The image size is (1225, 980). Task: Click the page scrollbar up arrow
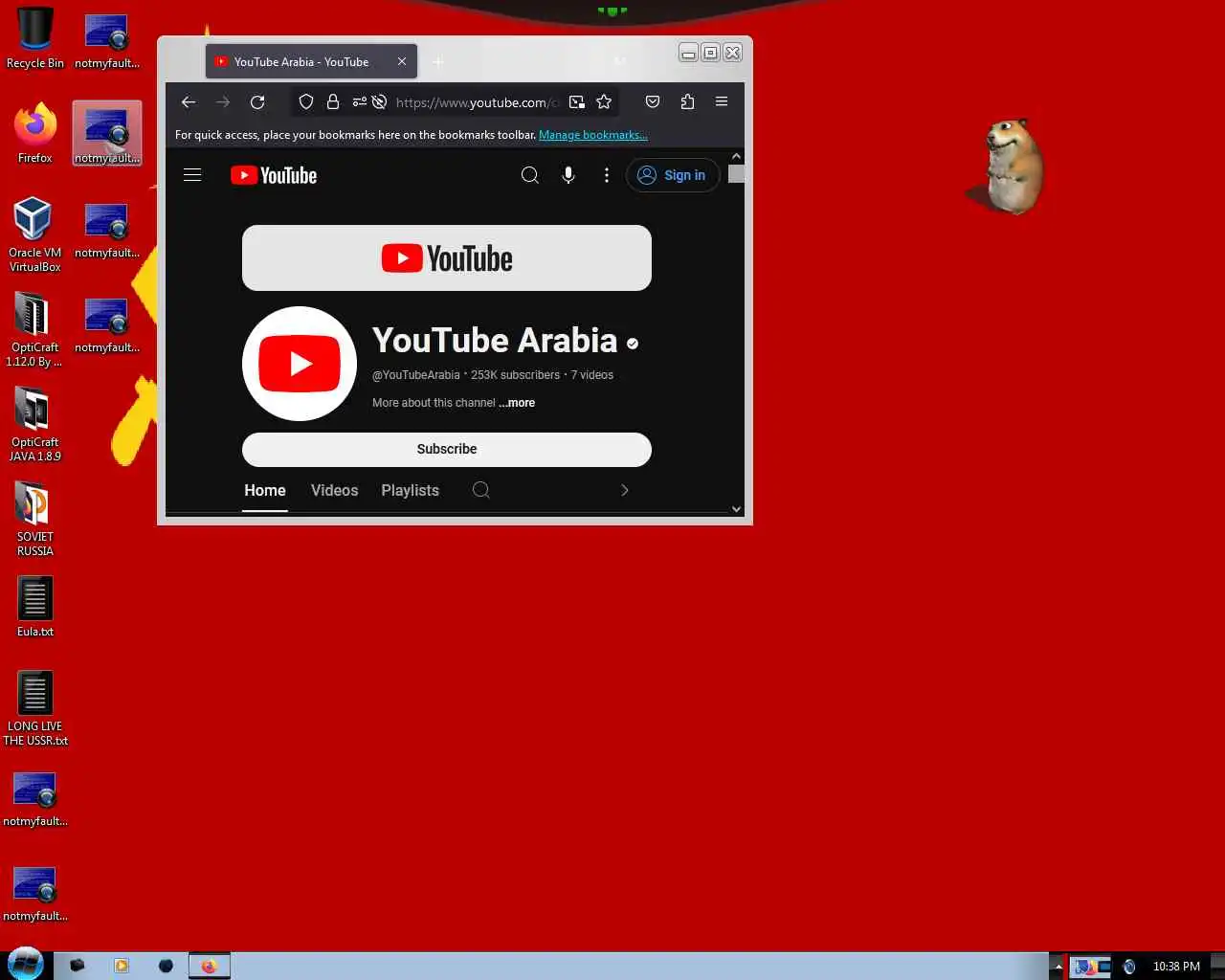[x=736, y=155]
